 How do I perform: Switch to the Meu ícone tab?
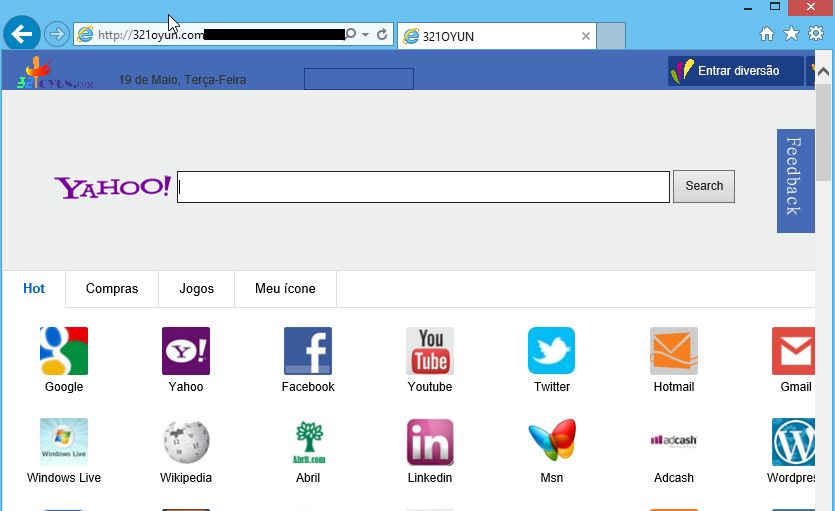tap(285, 289)
